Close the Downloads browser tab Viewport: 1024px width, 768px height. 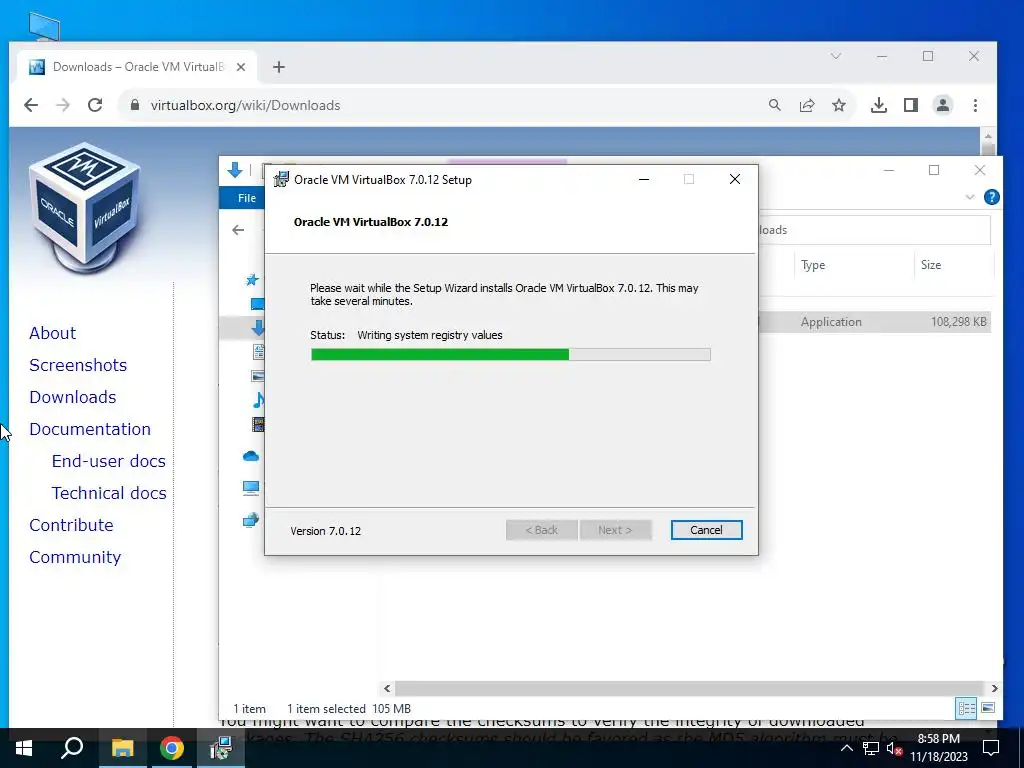click(x=241, y=67)
